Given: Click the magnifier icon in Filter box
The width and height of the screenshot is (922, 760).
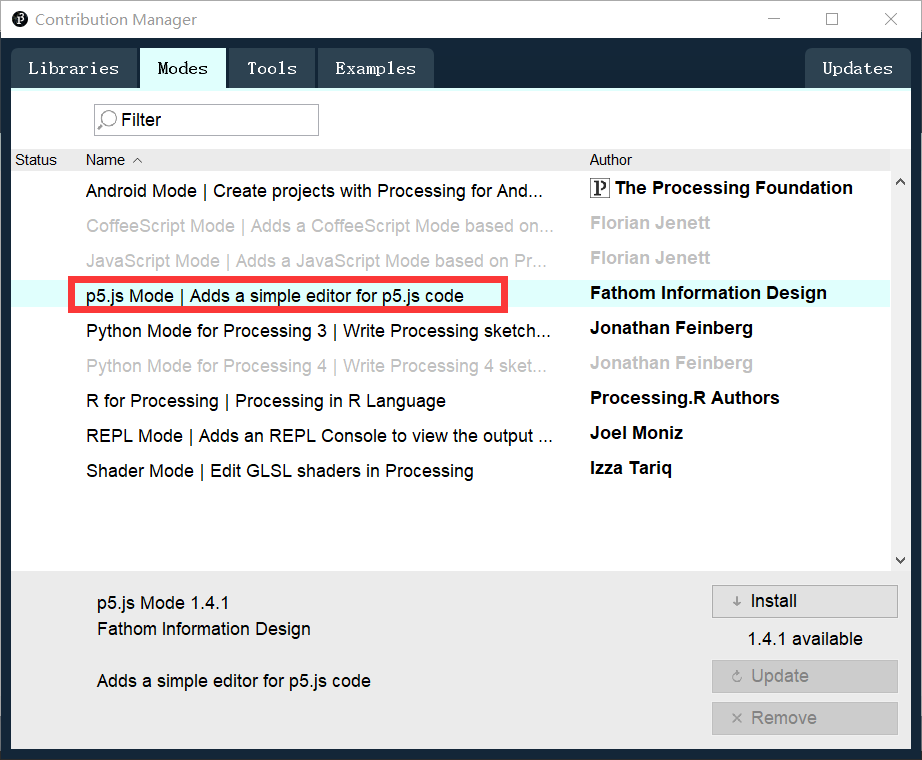Looking at the screenshot, I should coord(108,120).
